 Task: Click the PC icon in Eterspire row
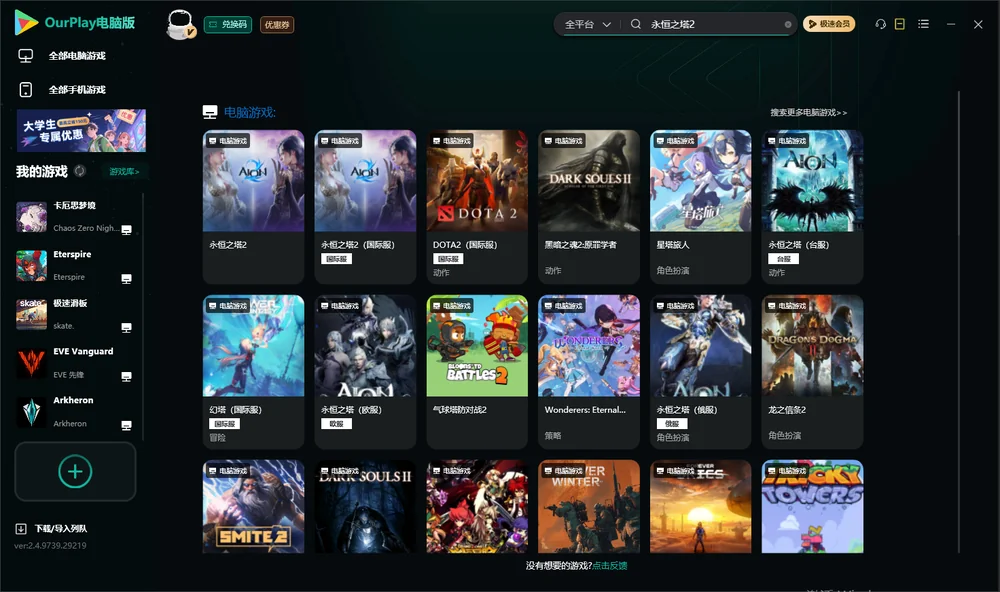pos(126,279)
